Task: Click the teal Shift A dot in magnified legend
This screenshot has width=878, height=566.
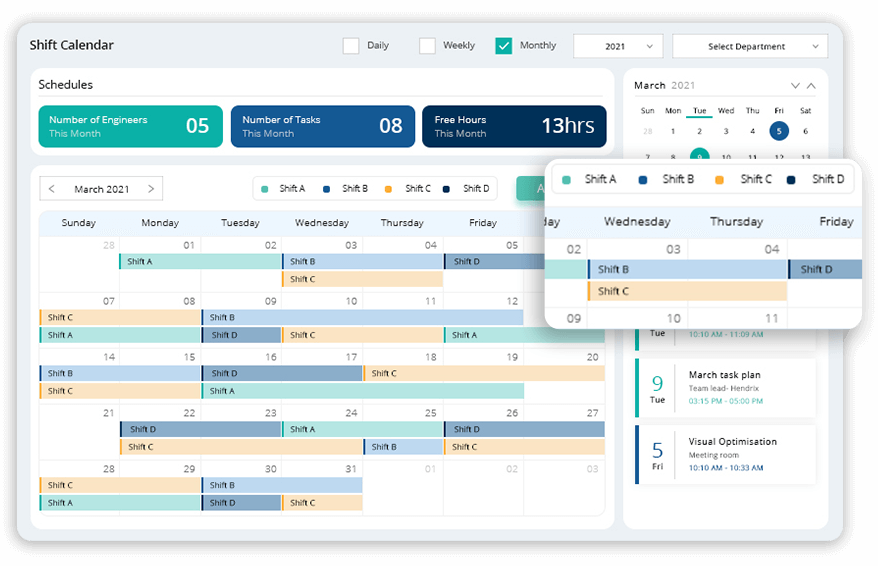Action: (x=567, y=180)
